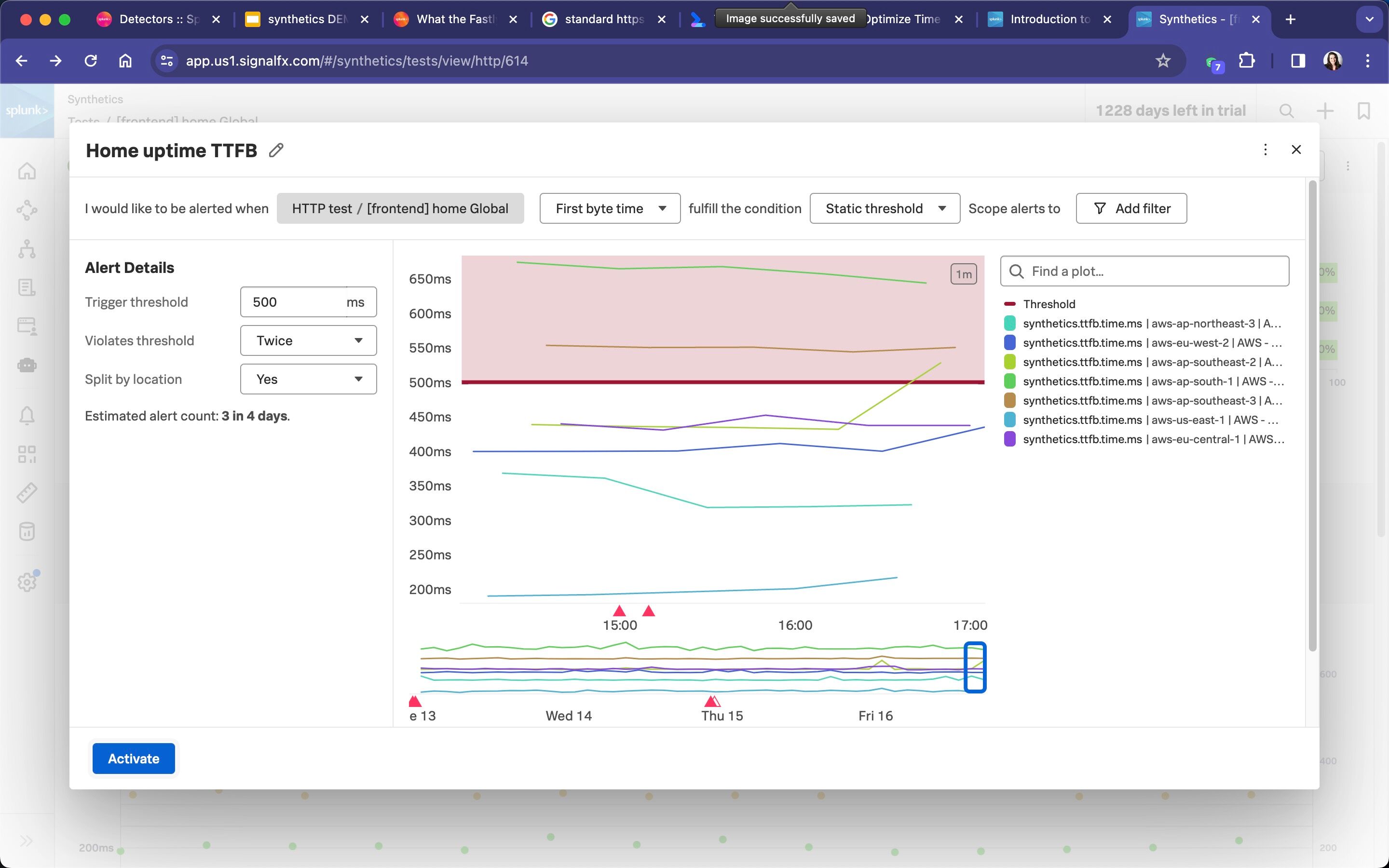Change the Split by location Yes dropdown

coord(308,379)
